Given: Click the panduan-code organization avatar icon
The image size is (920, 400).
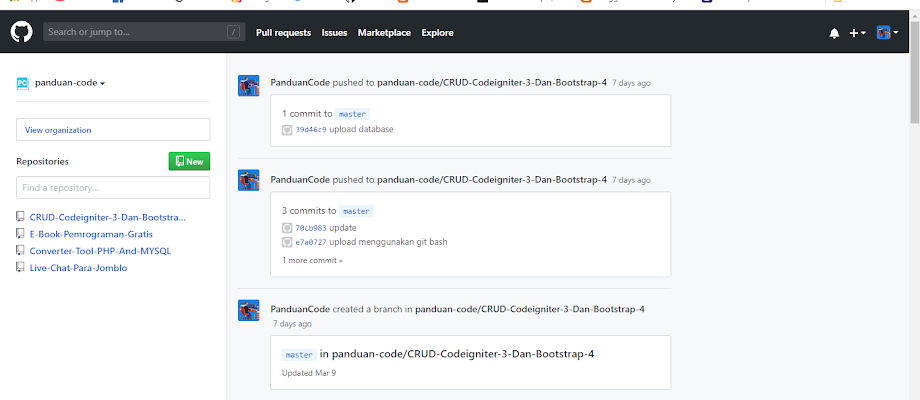Looking at the screenshot, I should click(x=22, y=83).
